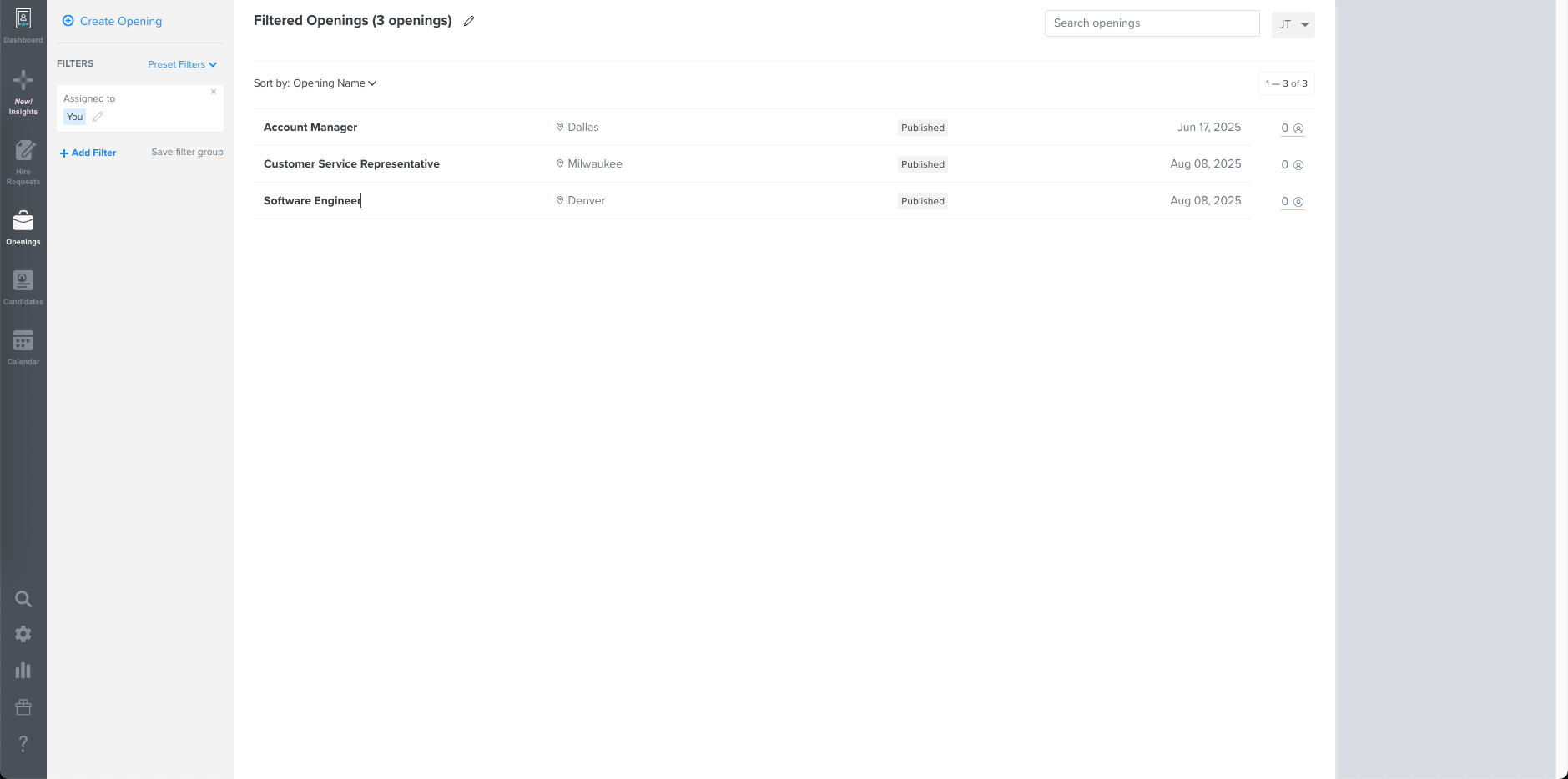The width and height of the screenshot is (1568, 779).
Task: Go to Hire Requests
Action: click(x=23, y=163)
